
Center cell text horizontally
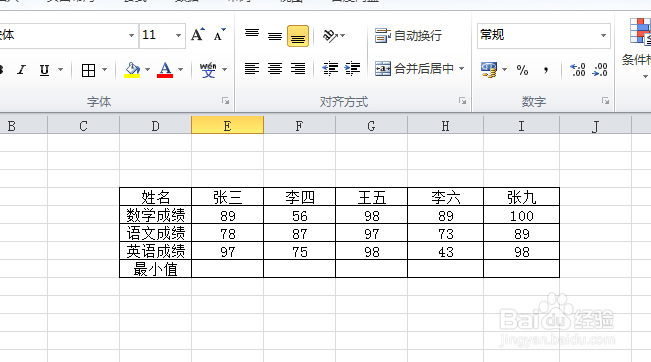pyautogui.click(x=275, y=68)
